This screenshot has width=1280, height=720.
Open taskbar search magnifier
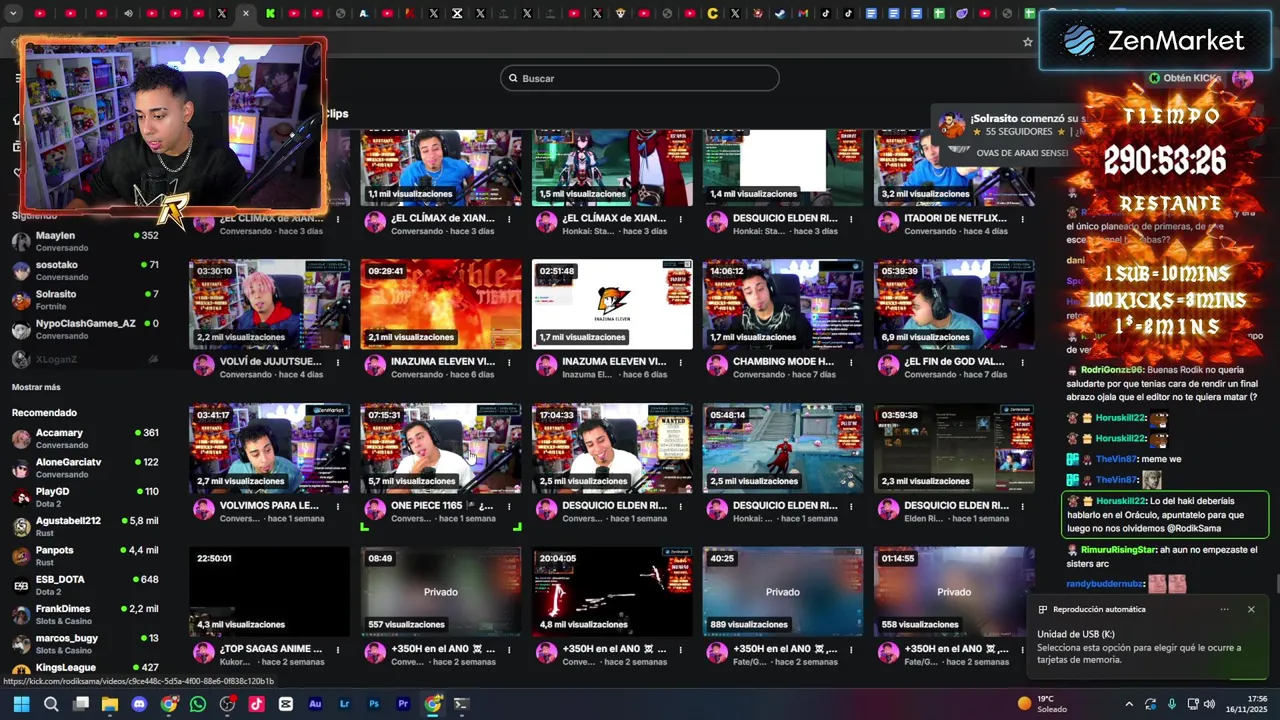tap(51, 704)
